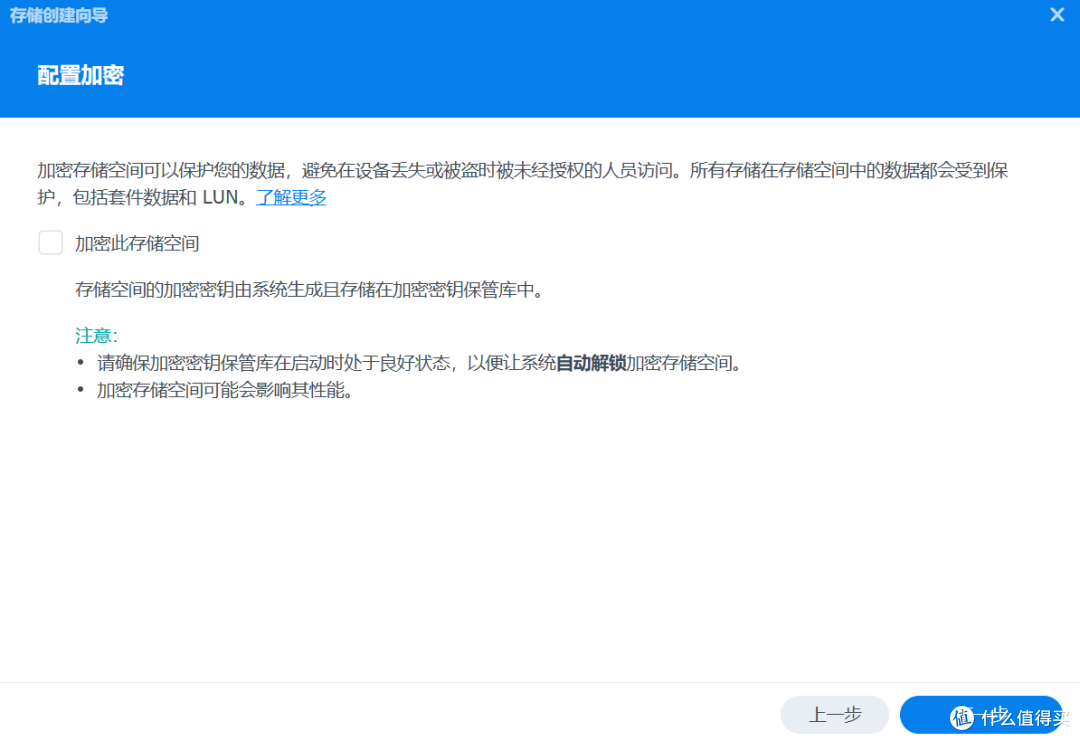This screenshot has width=1080, height=741.
Task: Dismiss the storage creation wizard
Action: coord(1057,14)
